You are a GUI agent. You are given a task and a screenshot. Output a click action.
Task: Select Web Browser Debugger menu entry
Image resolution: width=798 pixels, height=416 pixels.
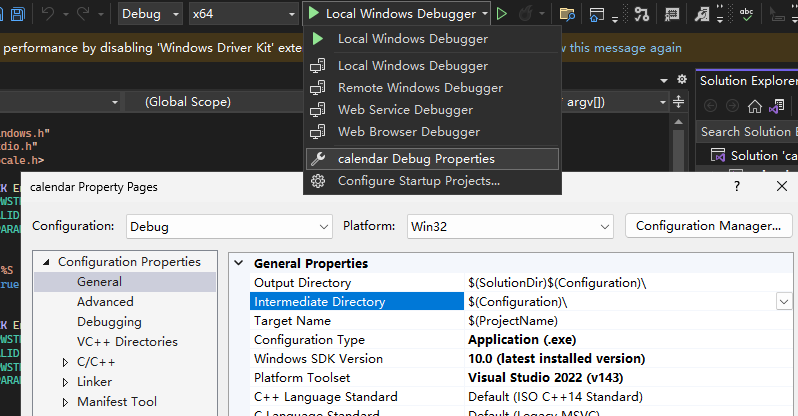[x=433, y=132]
